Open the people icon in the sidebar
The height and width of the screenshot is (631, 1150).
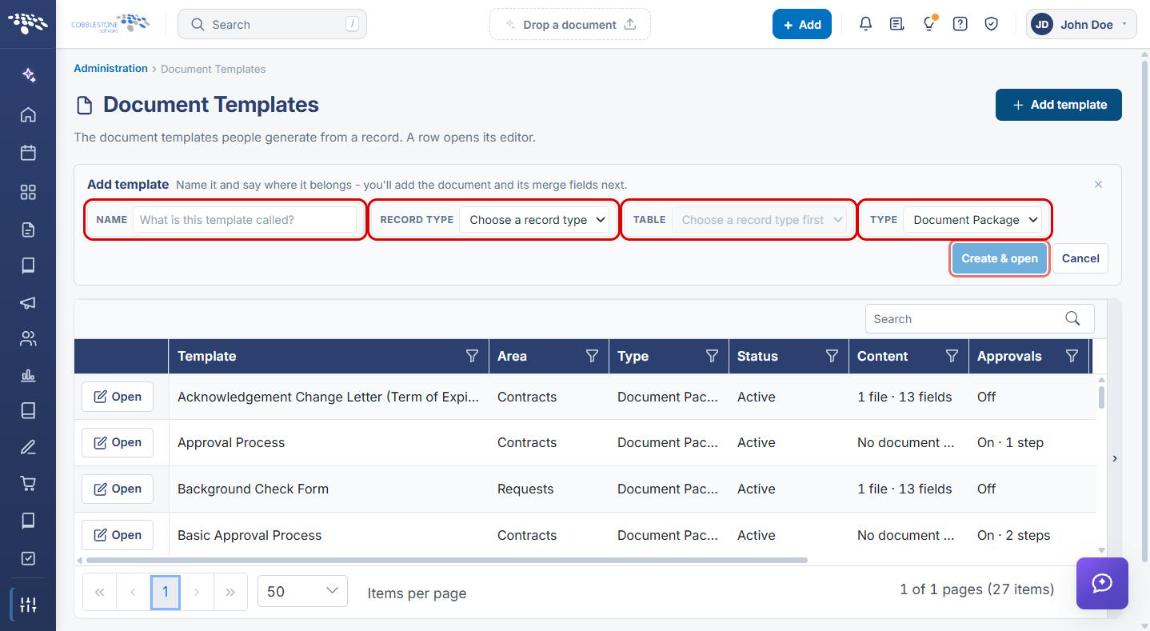point(28,338)
